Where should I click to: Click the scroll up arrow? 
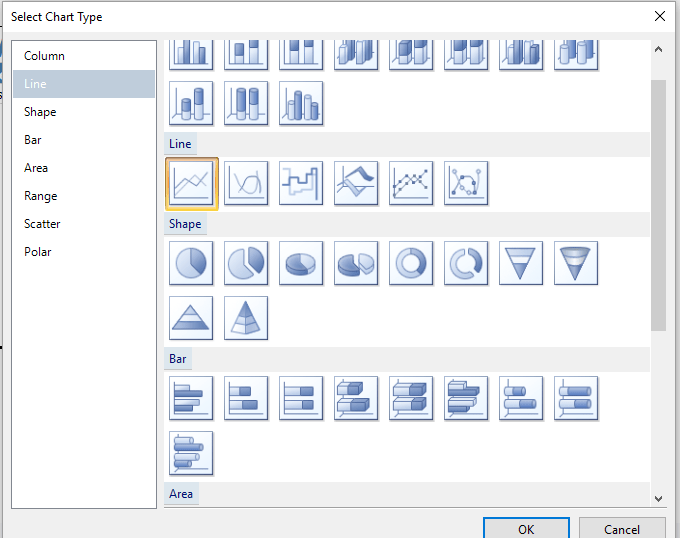click(658, 48)
